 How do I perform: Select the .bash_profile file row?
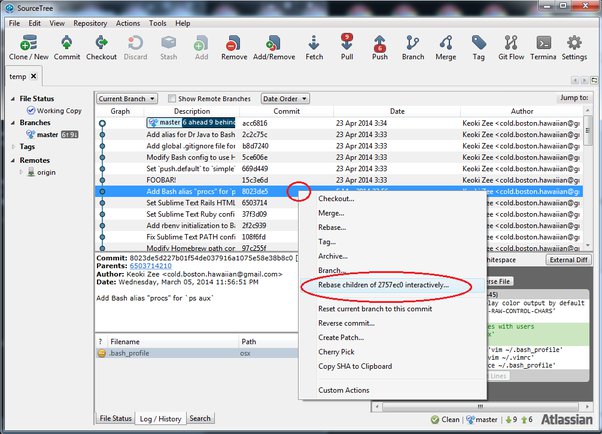[197, 353]
